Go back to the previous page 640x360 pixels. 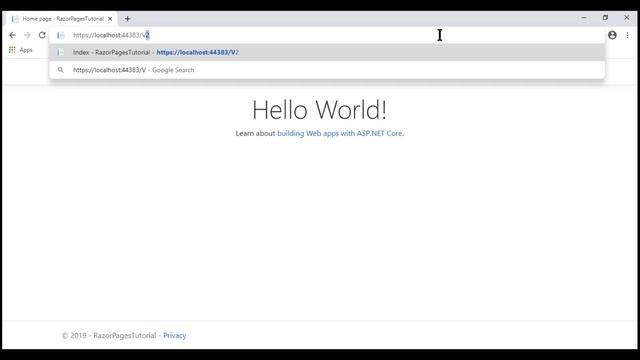click(x=12, y=35)
